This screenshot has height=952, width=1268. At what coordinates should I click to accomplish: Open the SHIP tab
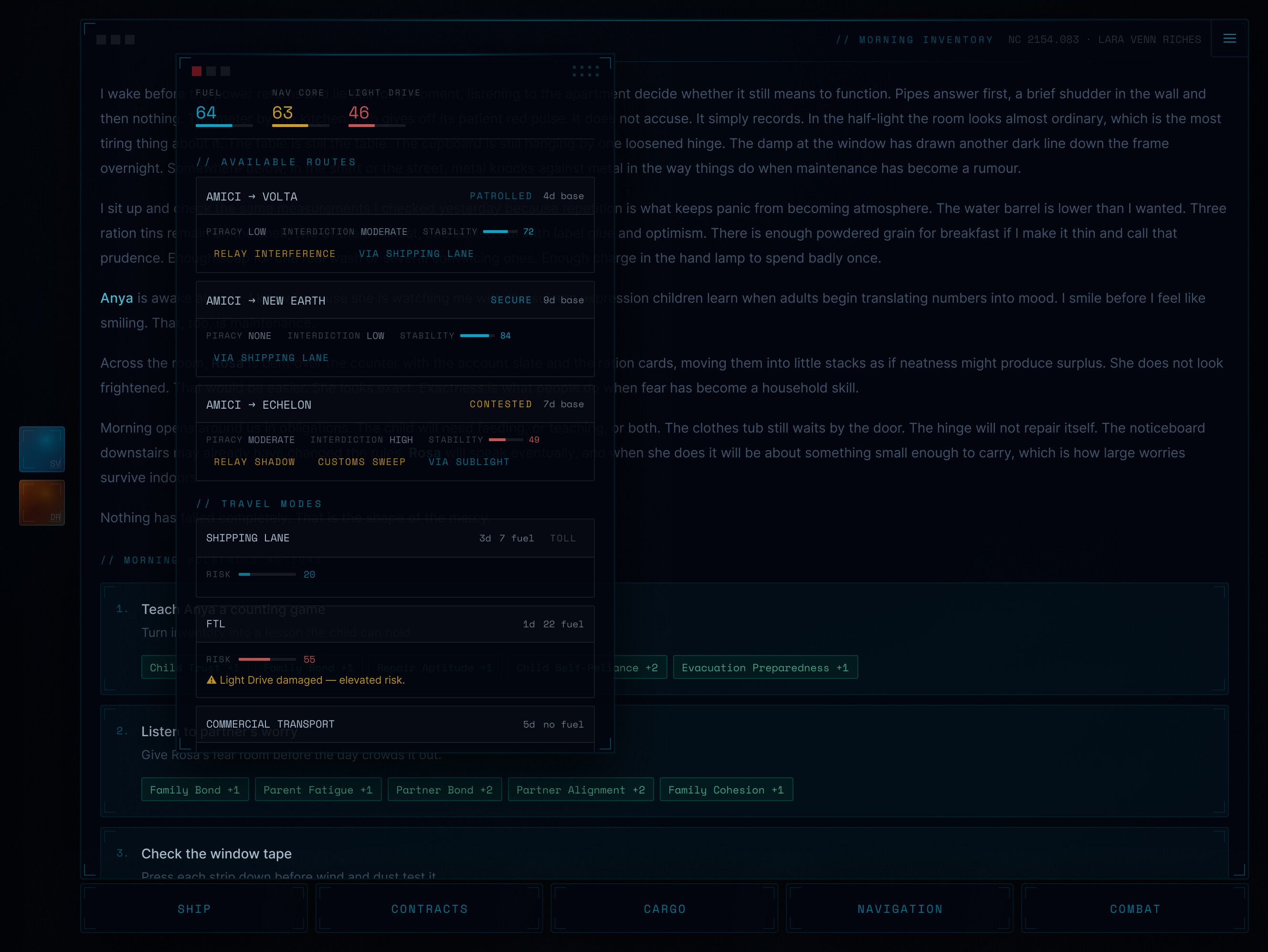point(194,909)
